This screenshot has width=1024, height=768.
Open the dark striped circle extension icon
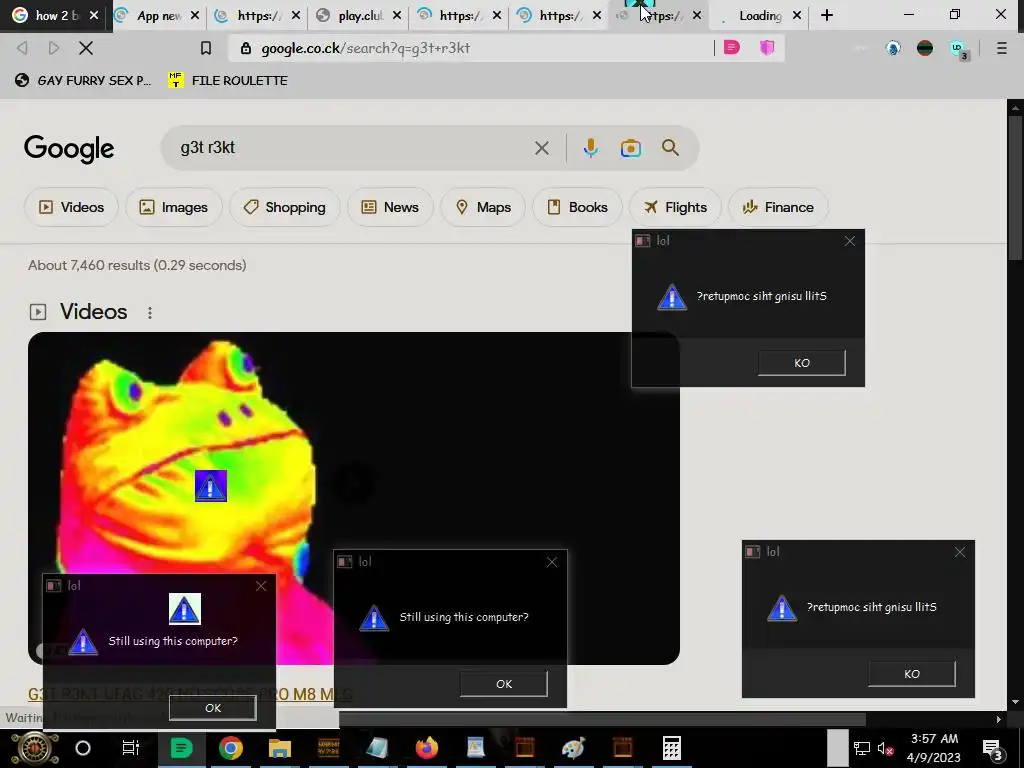point(925,48)
